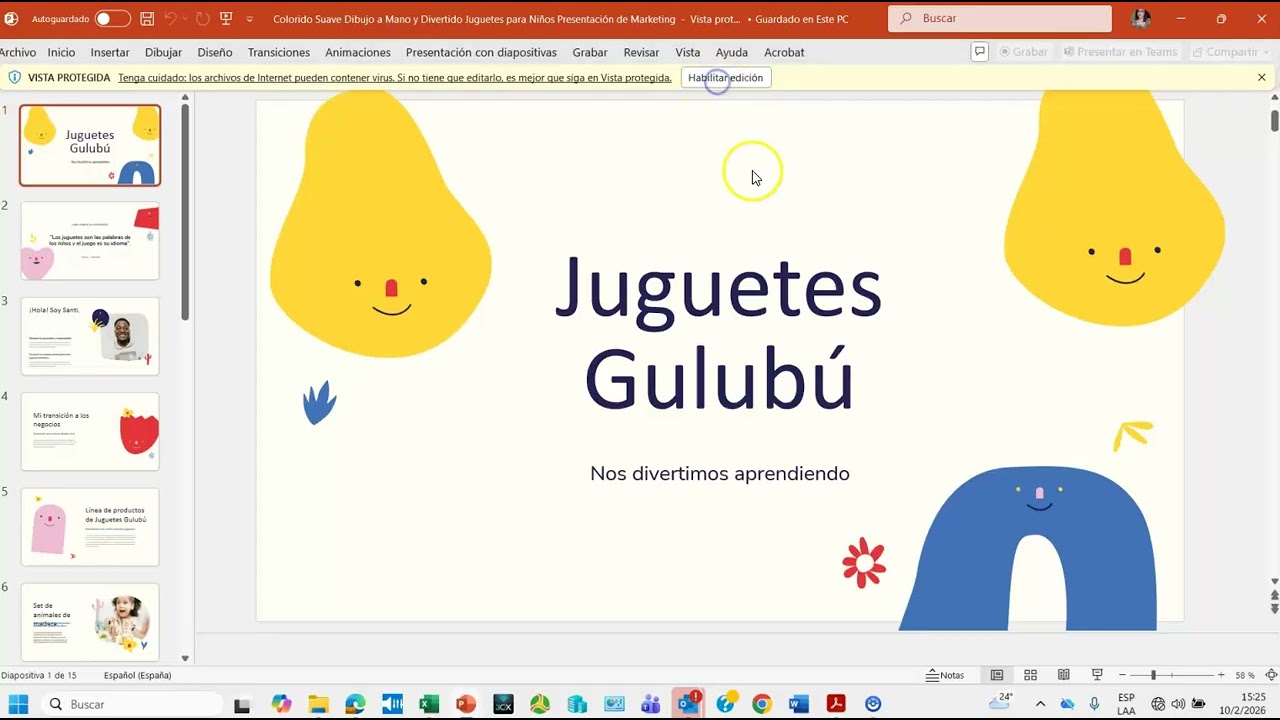Open the Vista tab
The width and height of the screenshot is (1280, 720).
[688, 52]
